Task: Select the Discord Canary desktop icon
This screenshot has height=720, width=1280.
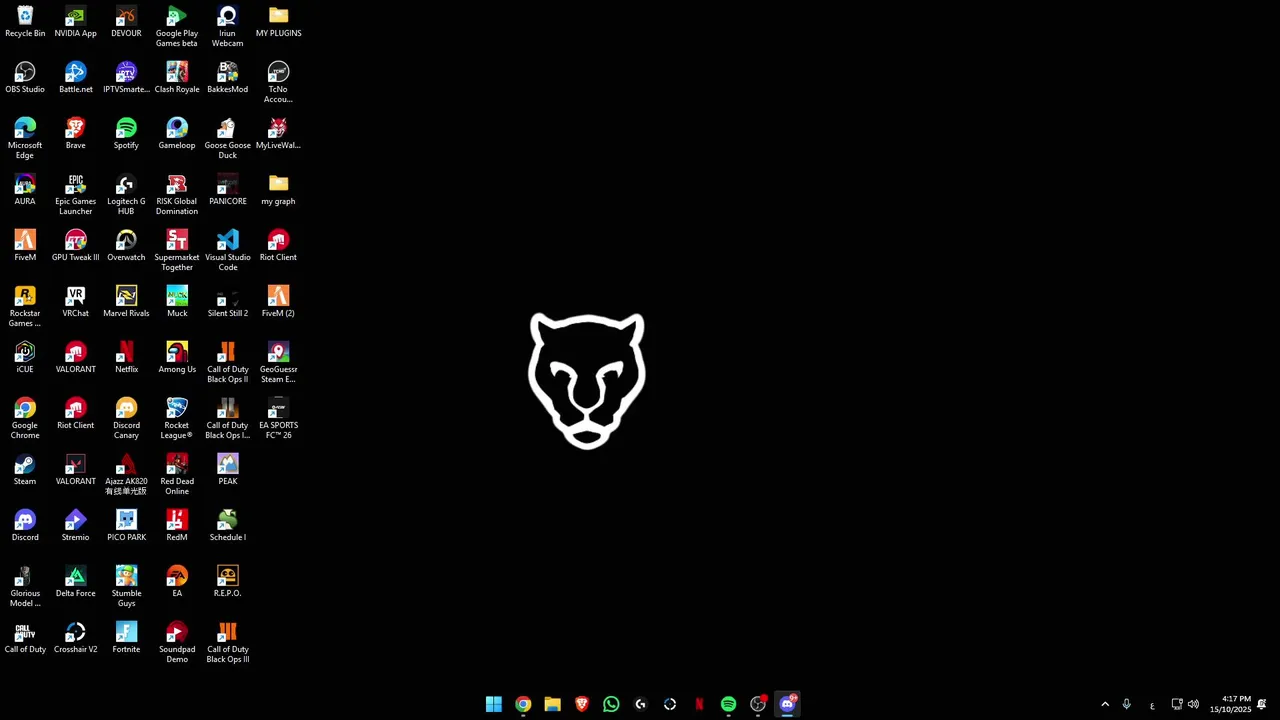Action: (126, 419)
